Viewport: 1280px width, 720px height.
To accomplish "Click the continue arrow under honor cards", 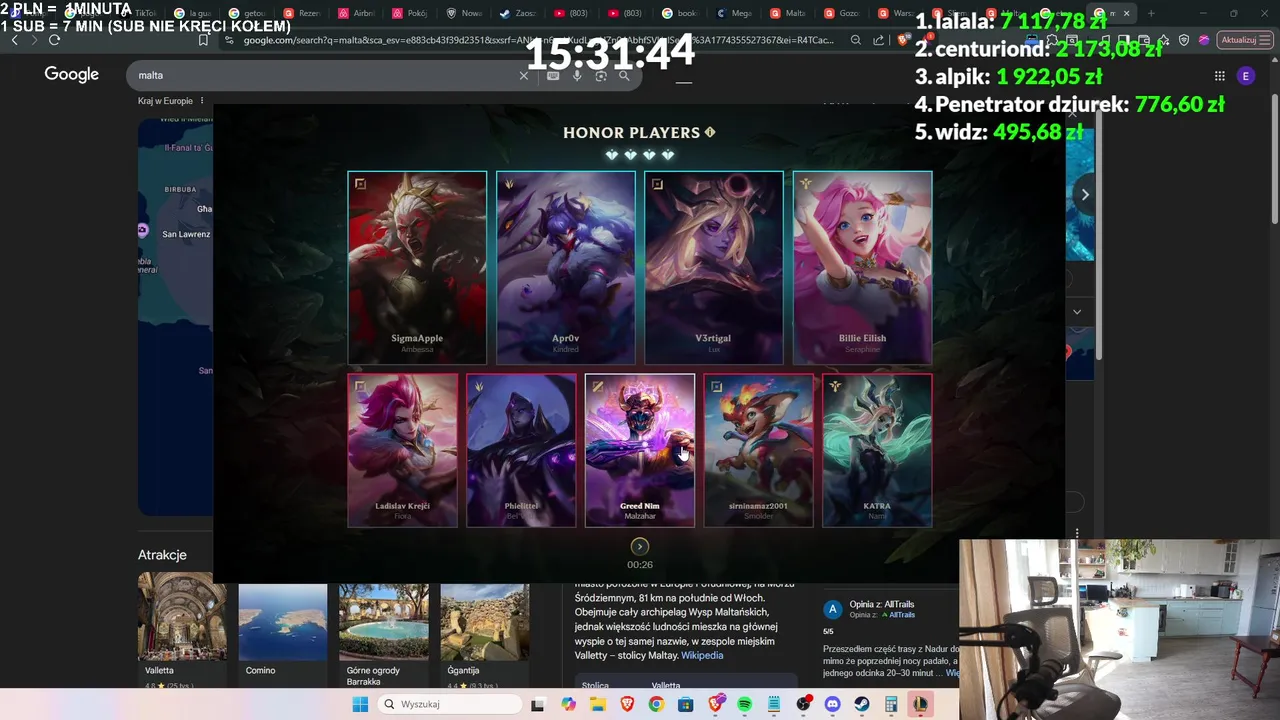I will (x=640, y=546).
